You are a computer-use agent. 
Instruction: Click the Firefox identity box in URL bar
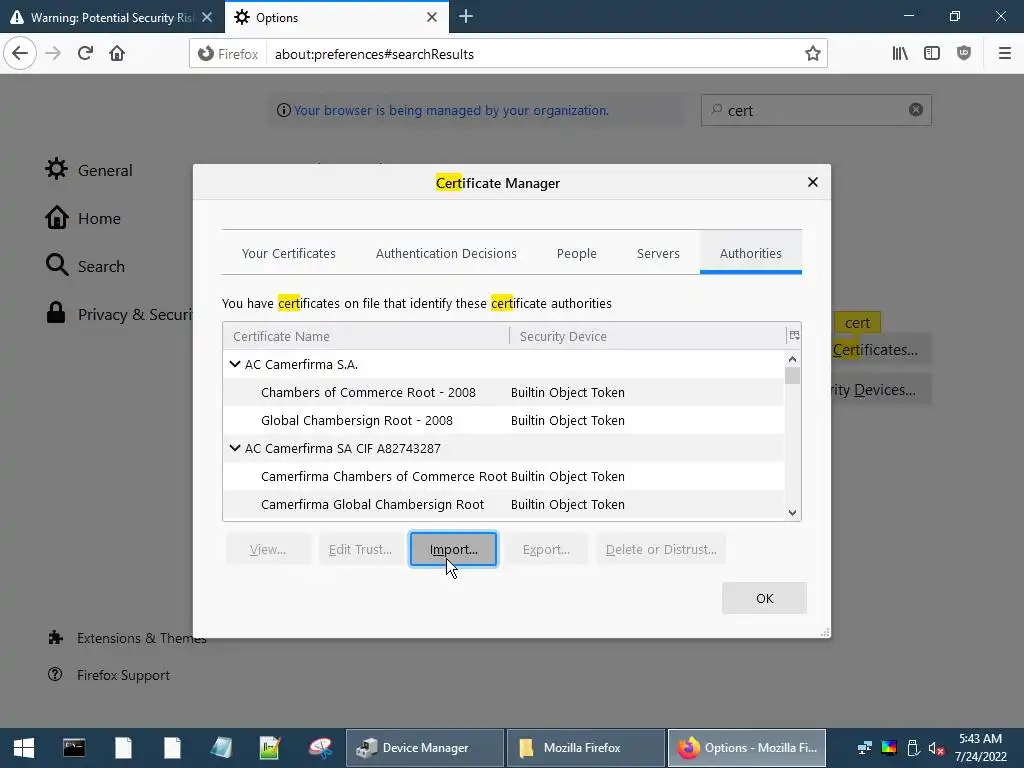click(x=229, y=54)
